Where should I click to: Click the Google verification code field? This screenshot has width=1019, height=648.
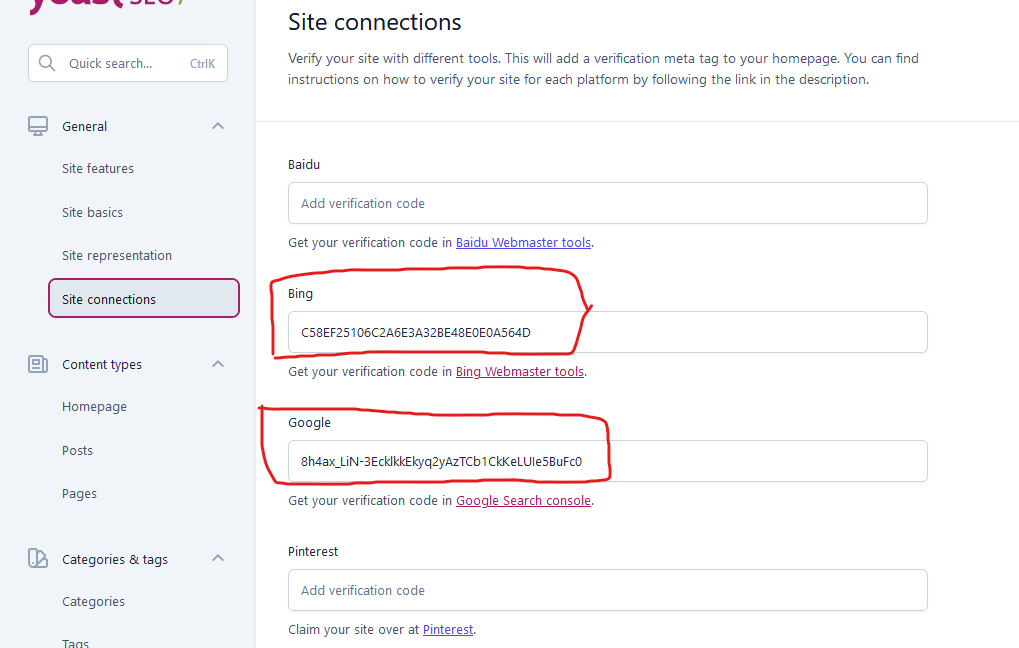pyautogui.click(x=608, y=461)
